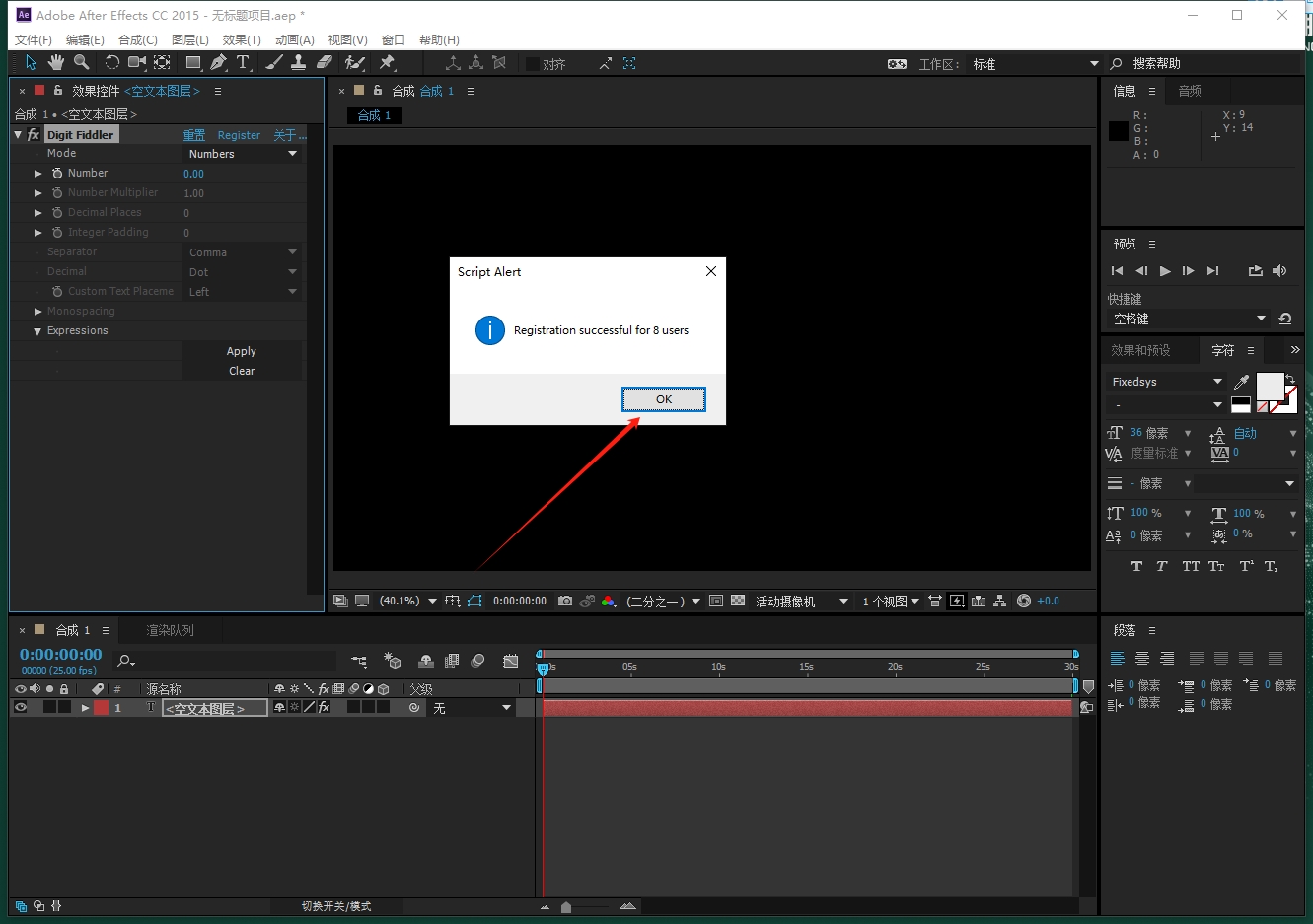Select the Clone Stamp tool

298,63
